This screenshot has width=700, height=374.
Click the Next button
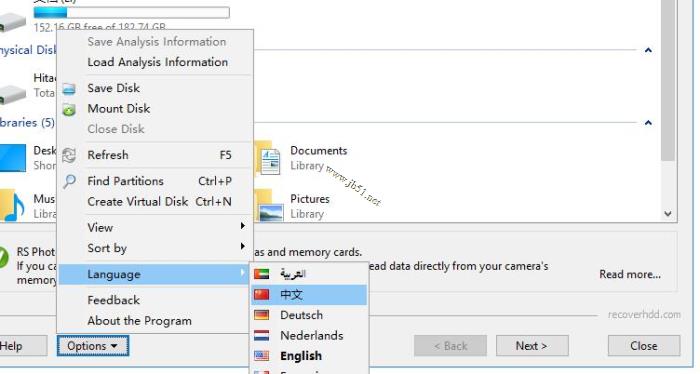click(x=532, y=346)
